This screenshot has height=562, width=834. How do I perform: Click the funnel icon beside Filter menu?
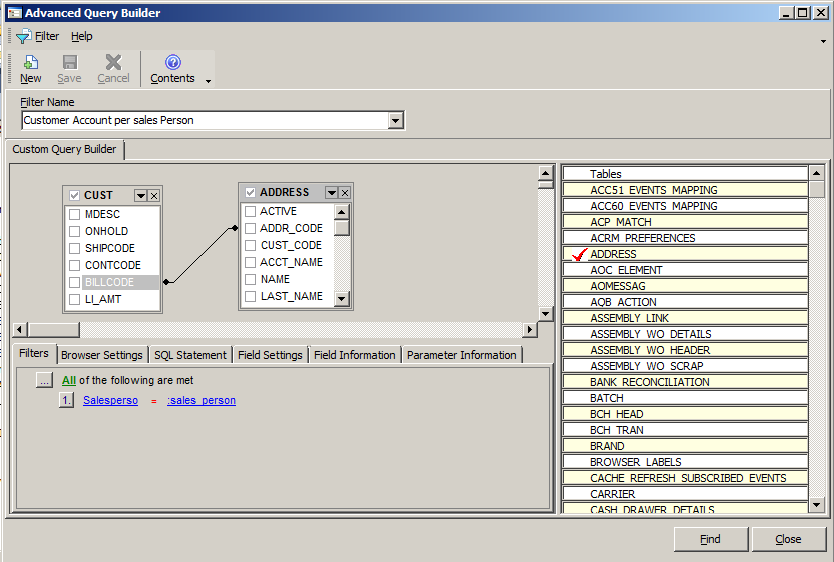(23, 36)
